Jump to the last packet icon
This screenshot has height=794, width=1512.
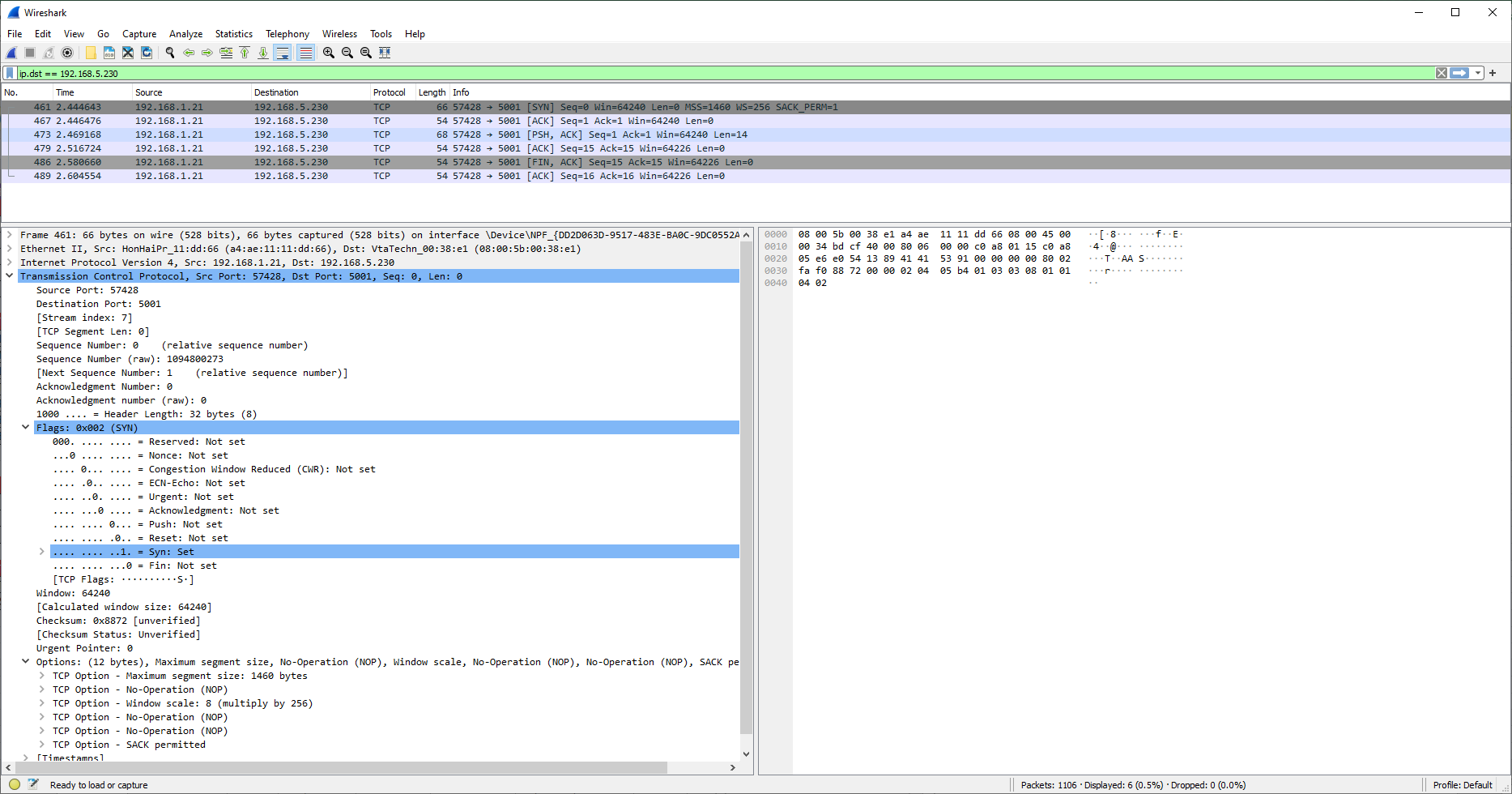tap(263, 53)
